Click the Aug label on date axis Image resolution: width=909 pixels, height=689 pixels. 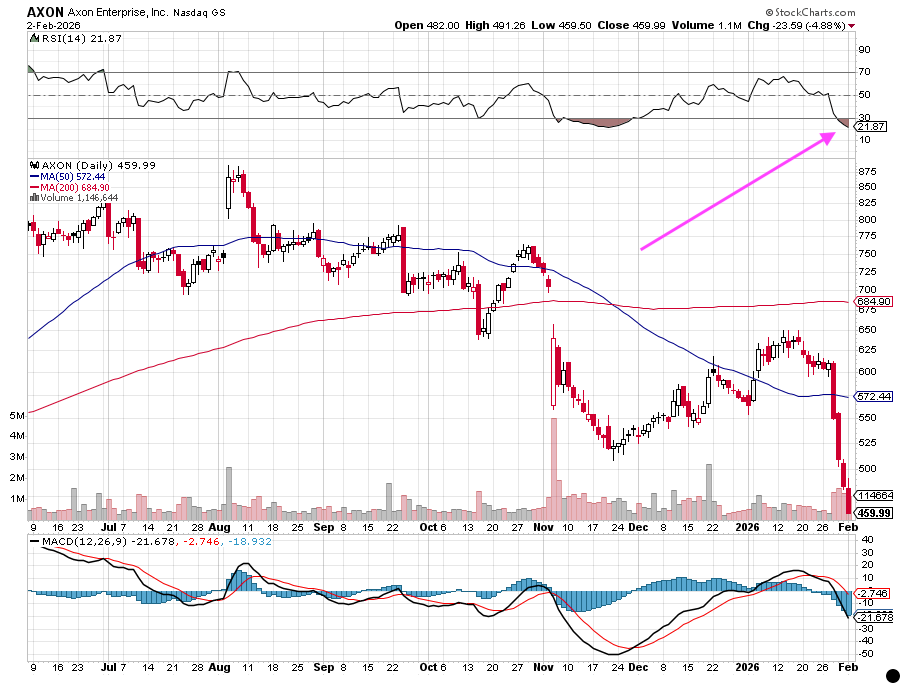pyautogui.click(x=220, y=526)
